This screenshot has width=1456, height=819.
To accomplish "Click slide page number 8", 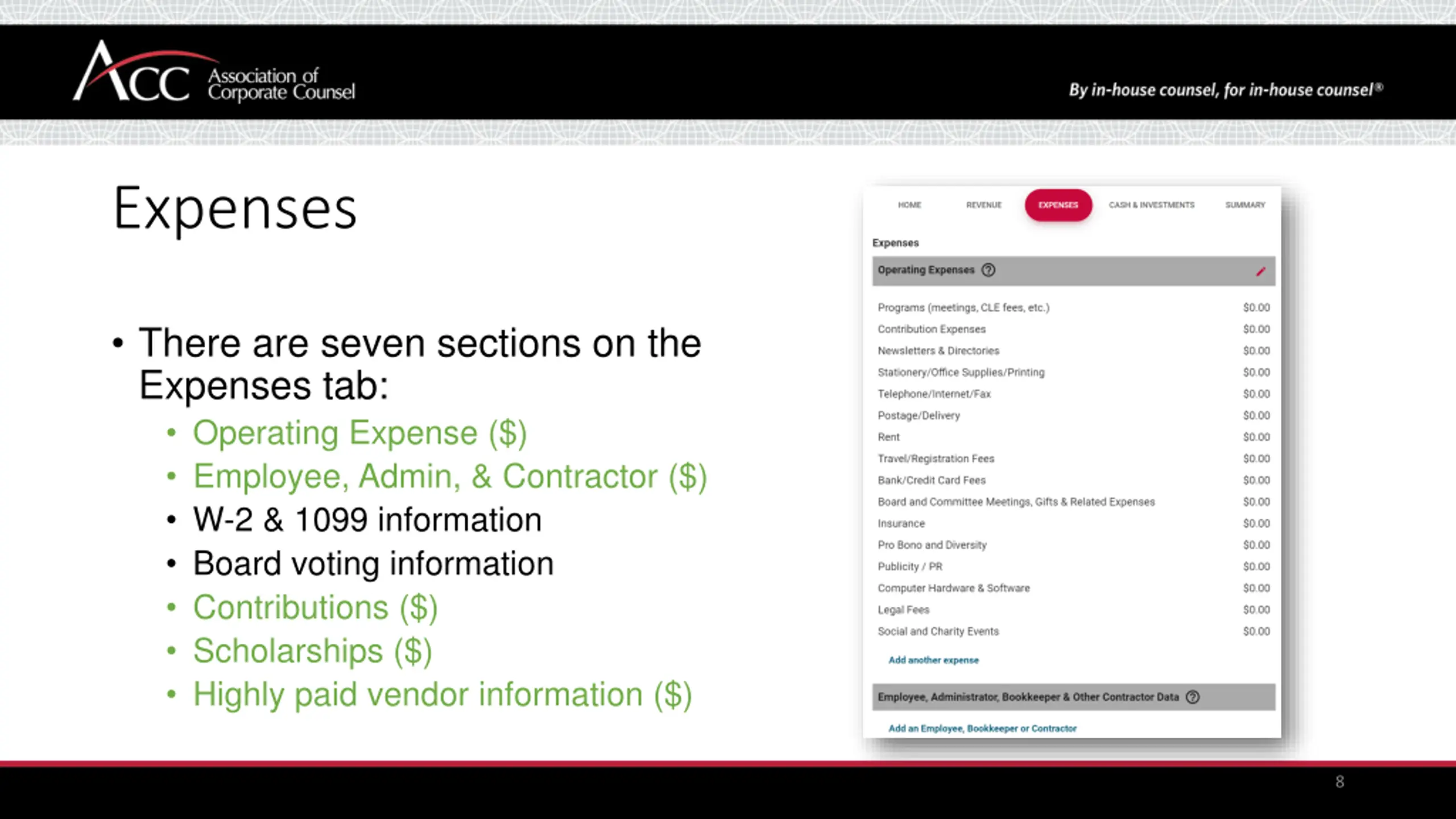I will tap(1339, 781).
